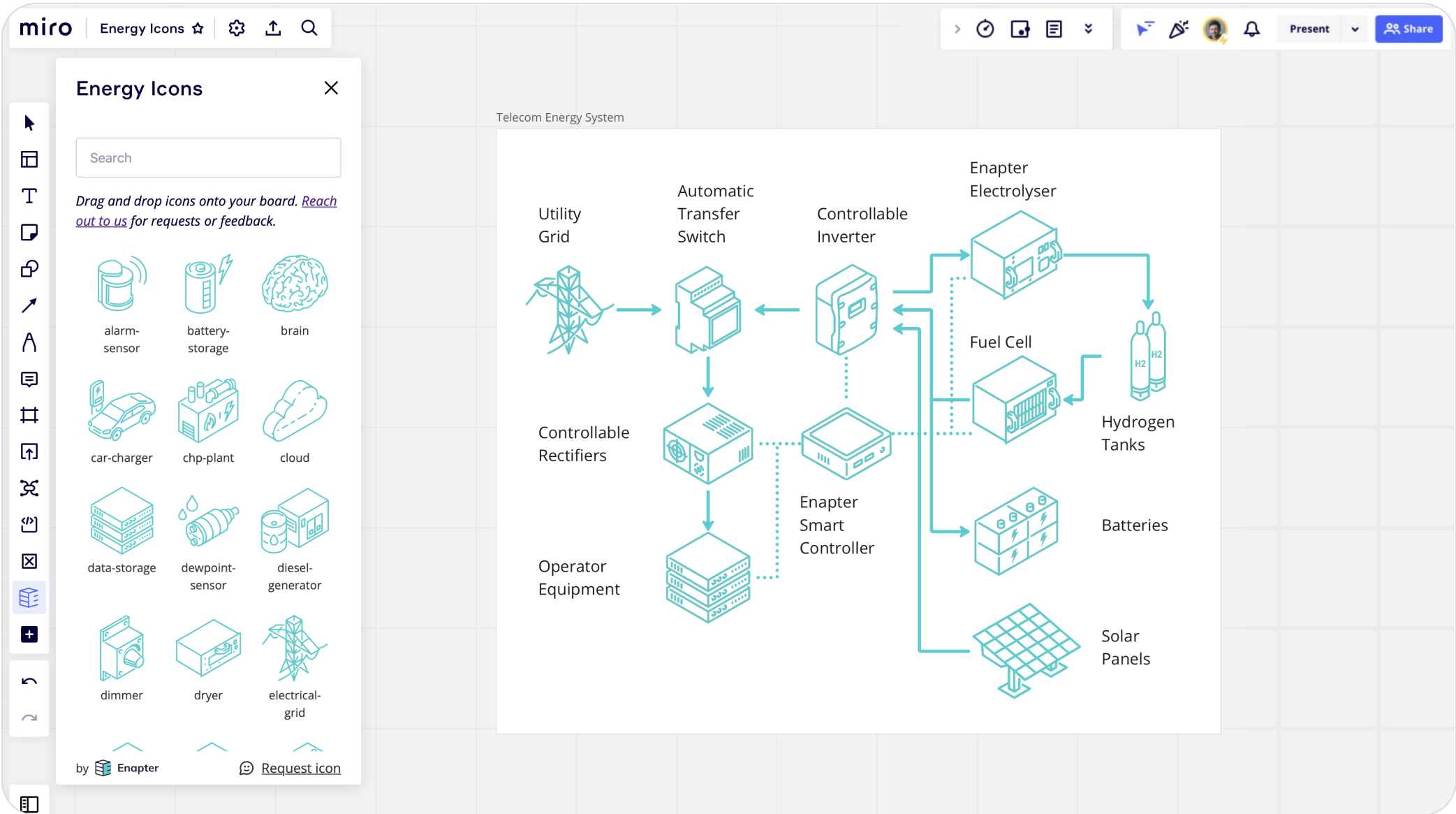Screen dimensions: 1456x814
Task: Select the cursor pointer tool
Action: (29, 124)
